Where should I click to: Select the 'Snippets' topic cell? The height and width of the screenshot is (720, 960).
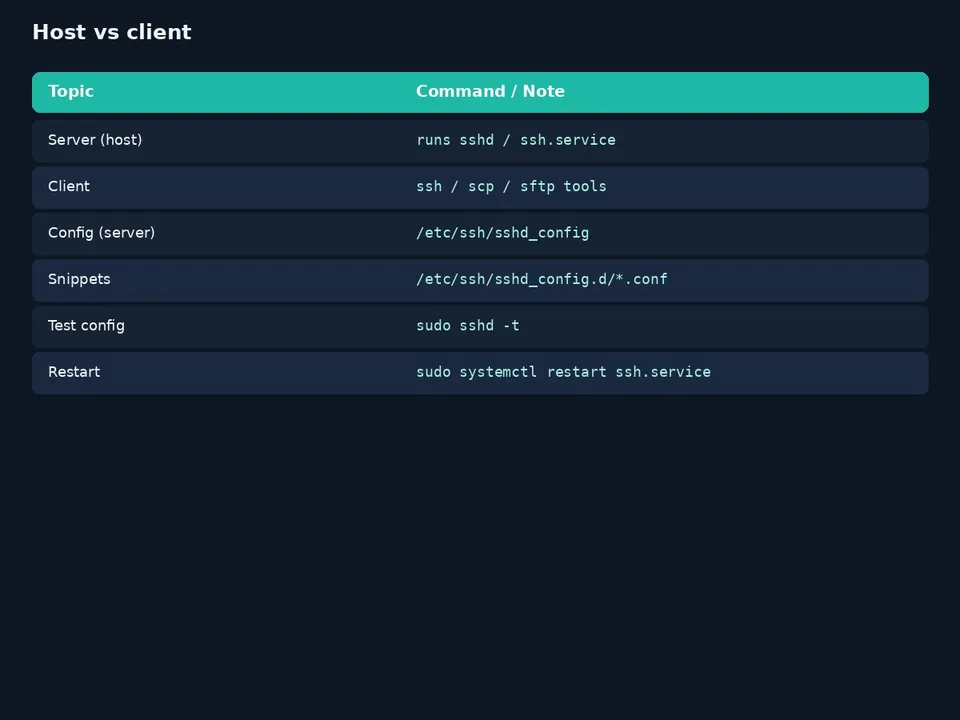pyautogui.click(x=79, y=279)
